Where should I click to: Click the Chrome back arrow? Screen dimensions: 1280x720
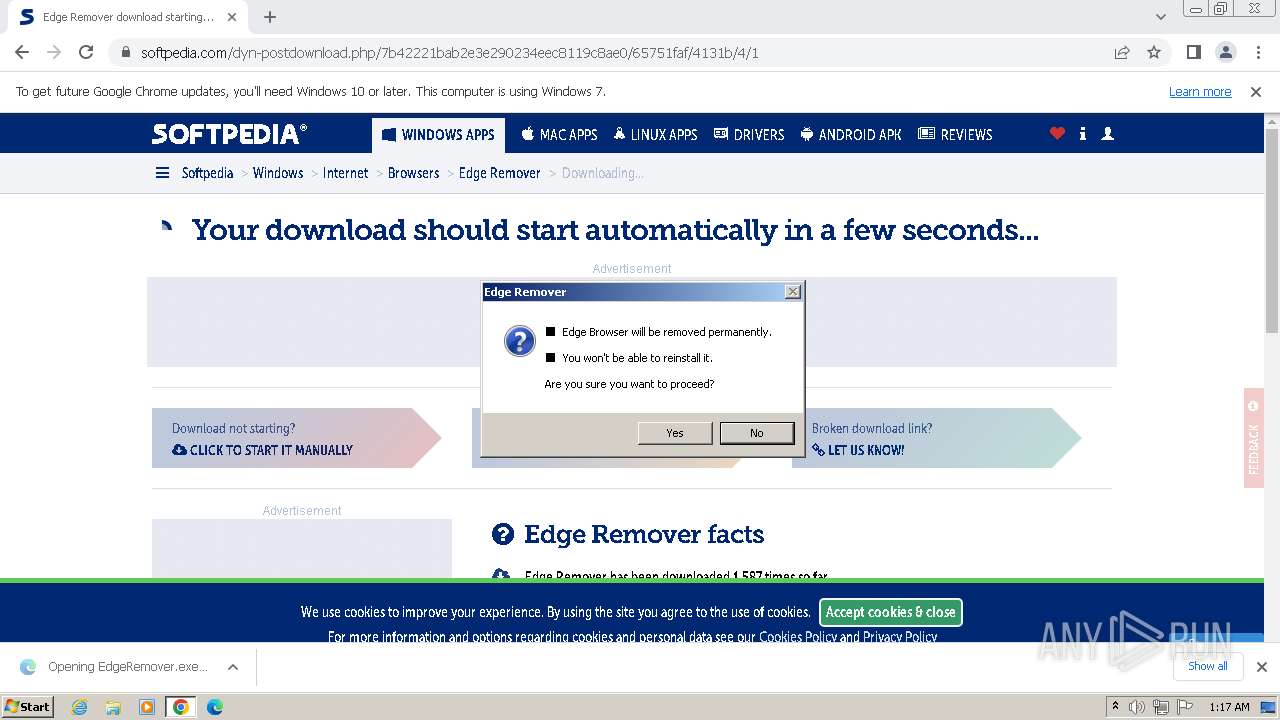point(22,52)
